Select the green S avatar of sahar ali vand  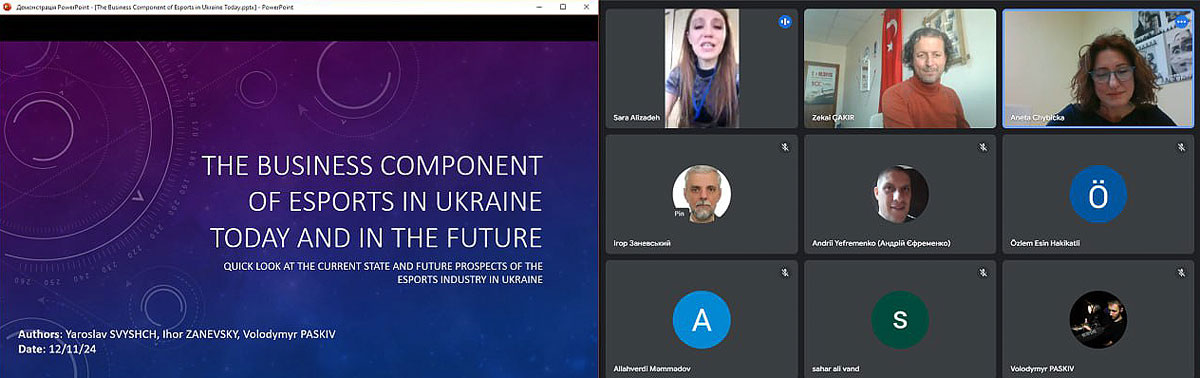(900, 319)
